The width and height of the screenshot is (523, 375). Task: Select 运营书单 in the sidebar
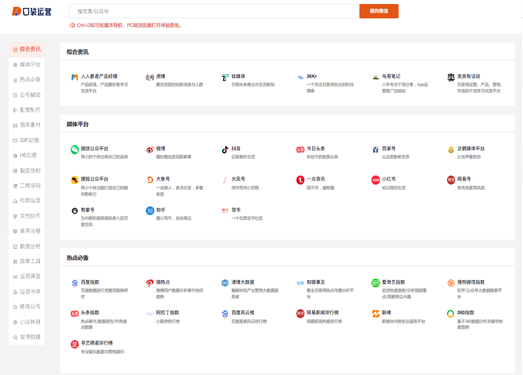pos(27,292)
